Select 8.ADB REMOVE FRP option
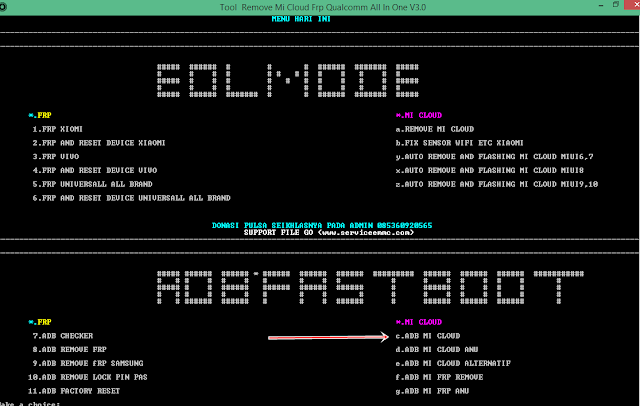 [x=69, y=349]
